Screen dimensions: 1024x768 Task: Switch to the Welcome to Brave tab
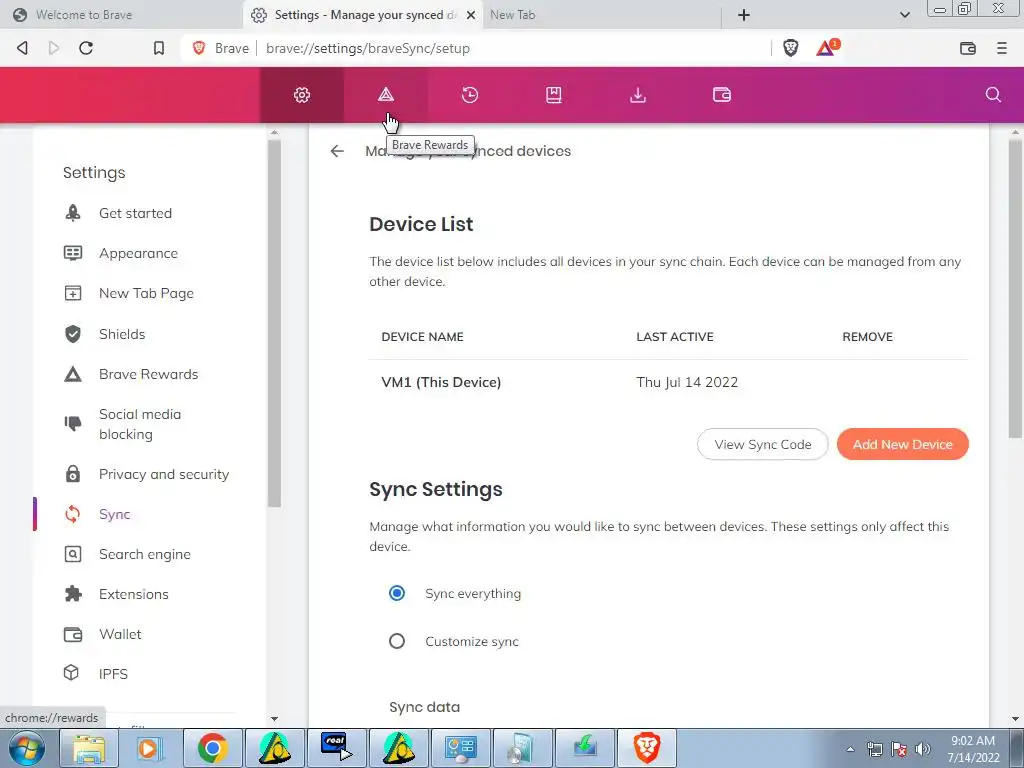(x=121, y=15)
